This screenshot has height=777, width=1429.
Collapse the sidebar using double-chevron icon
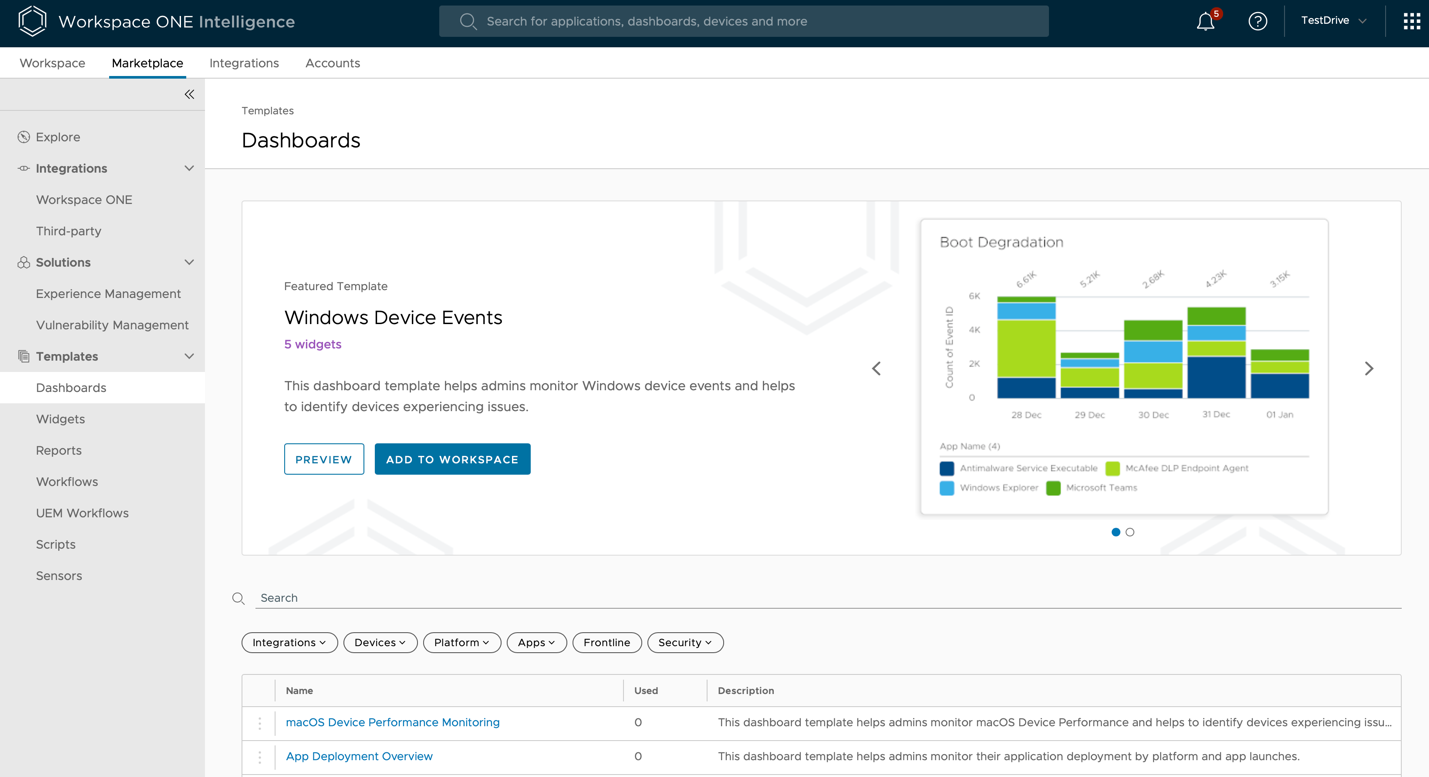pyautogui.click(x=189, y=94)
